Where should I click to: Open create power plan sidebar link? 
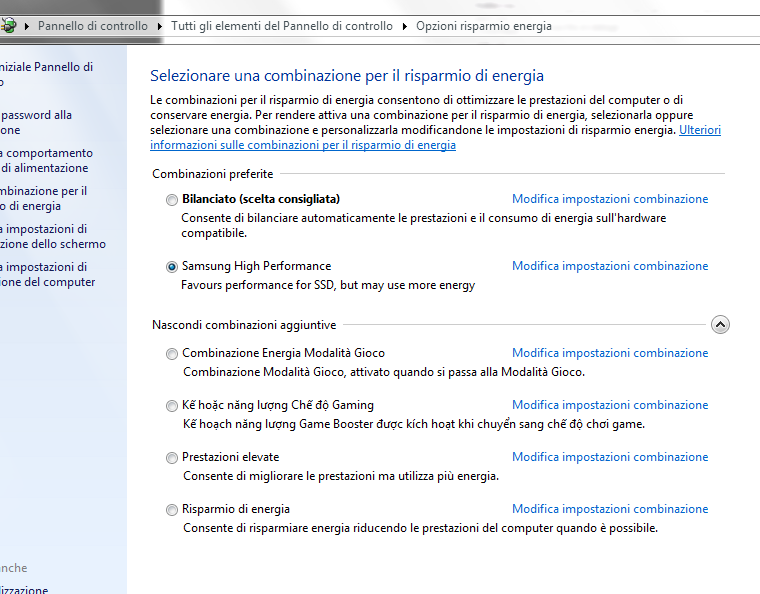[44, 198]
